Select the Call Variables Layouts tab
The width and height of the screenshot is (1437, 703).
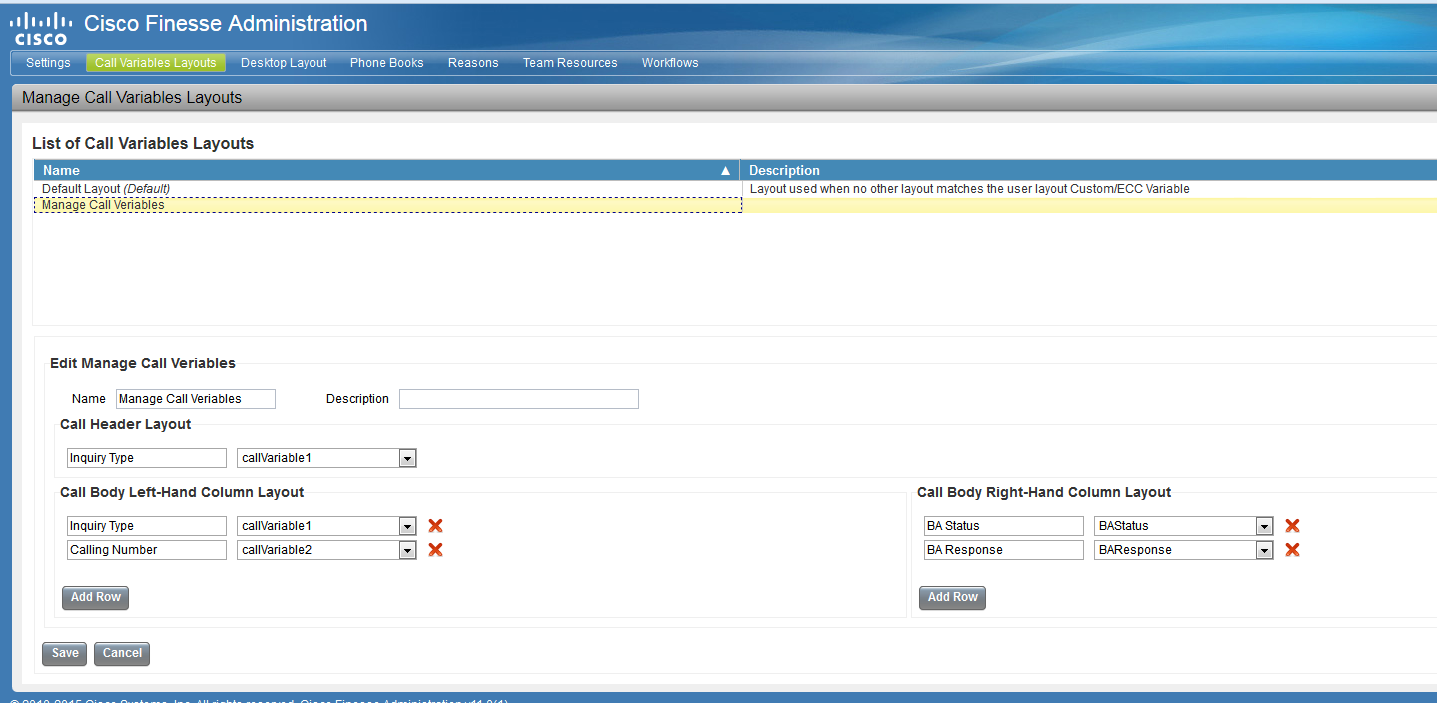pos(156,63)
